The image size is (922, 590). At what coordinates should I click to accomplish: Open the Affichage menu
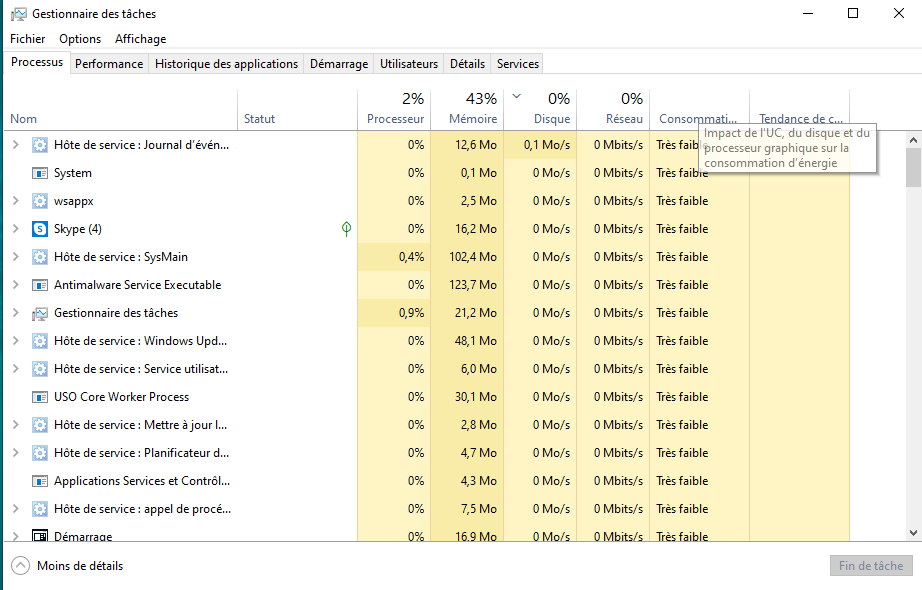140,39
